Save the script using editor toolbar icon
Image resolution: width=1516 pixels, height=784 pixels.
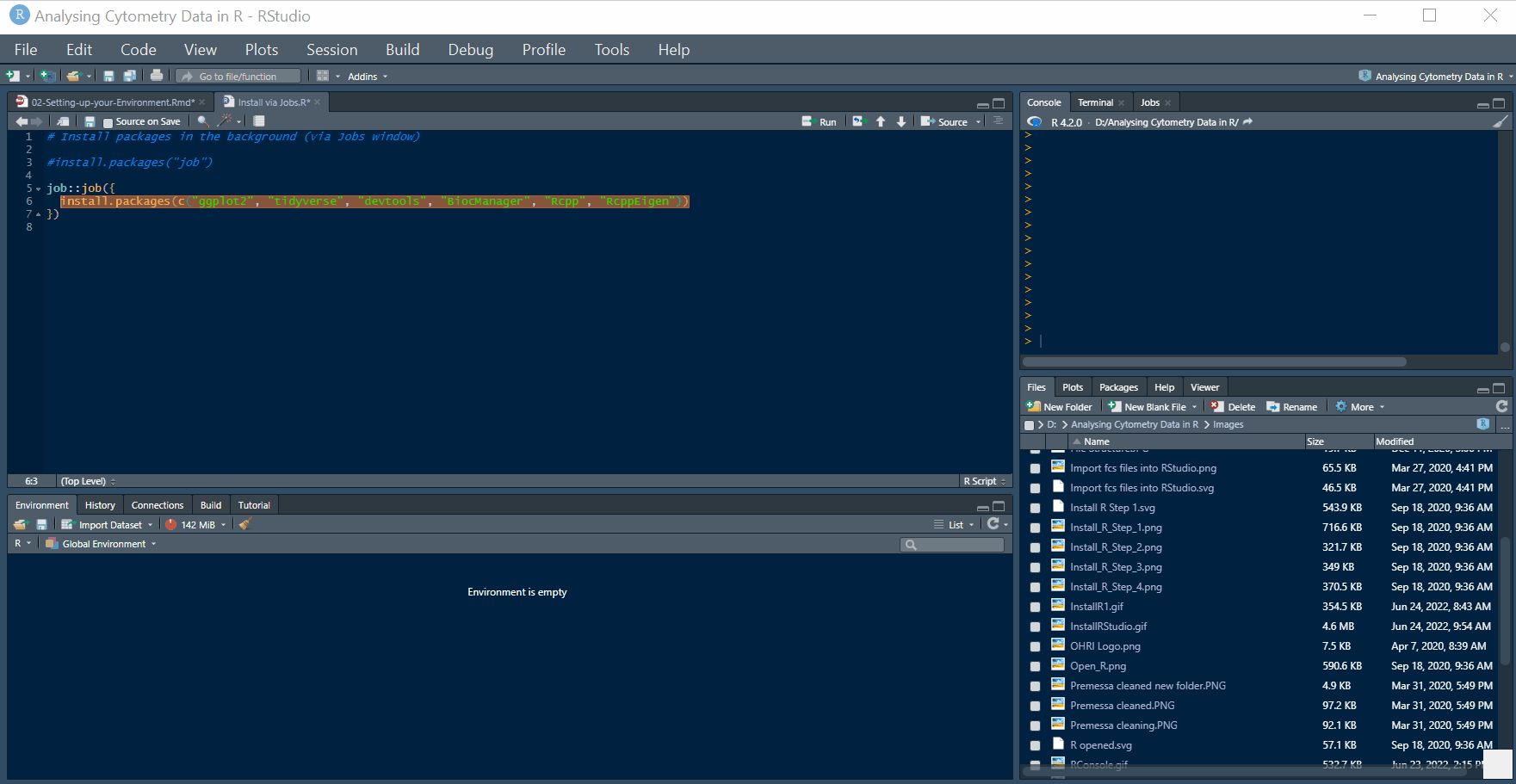point(90,121)
